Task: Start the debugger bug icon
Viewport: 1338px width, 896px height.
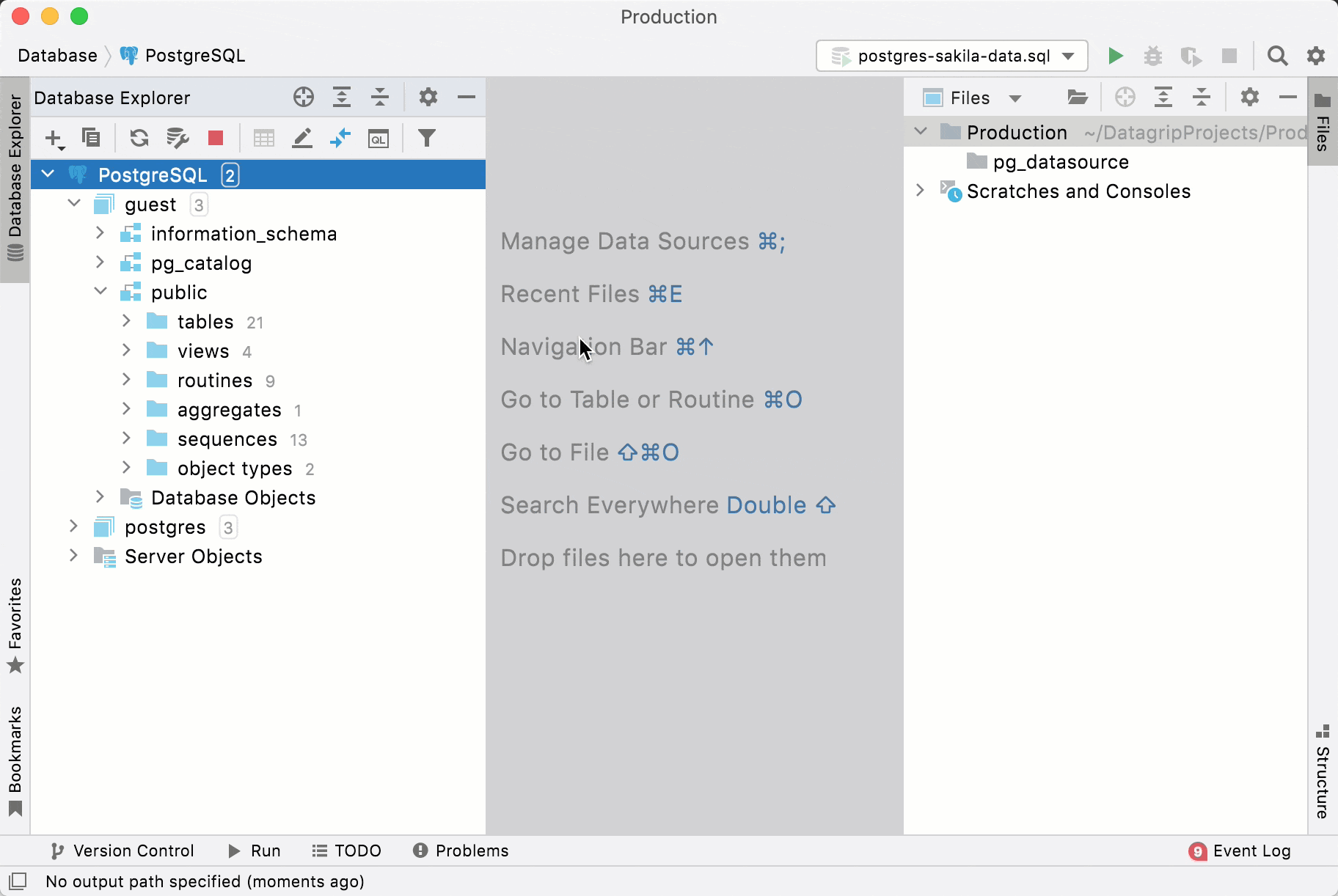Action: [1153, 56]
